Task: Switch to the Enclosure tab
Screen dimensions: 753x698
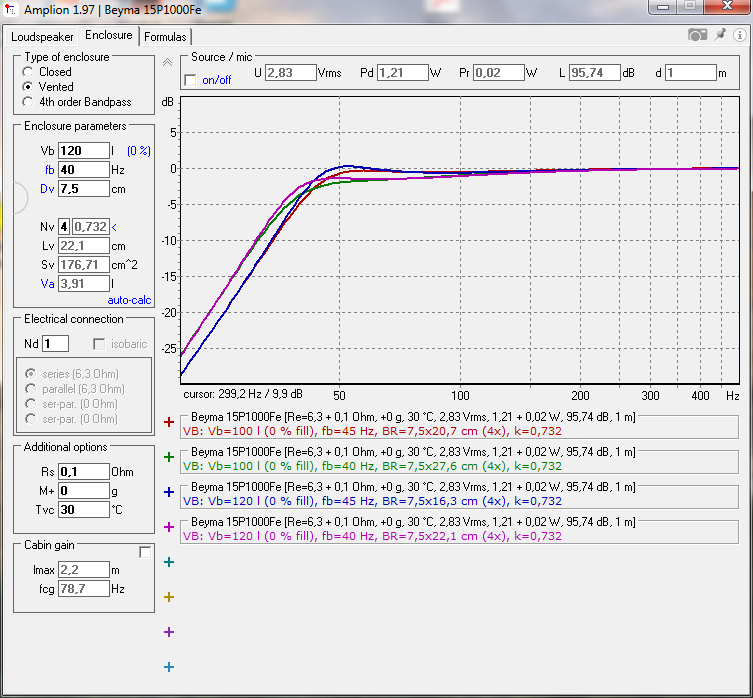Action: tap(109, 35)
